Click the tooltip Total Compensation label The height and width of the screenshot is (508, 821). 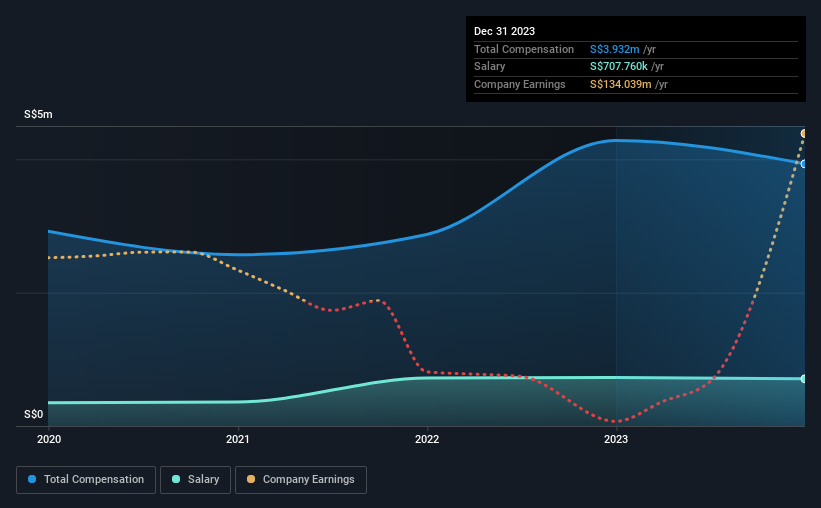point(524,49)
